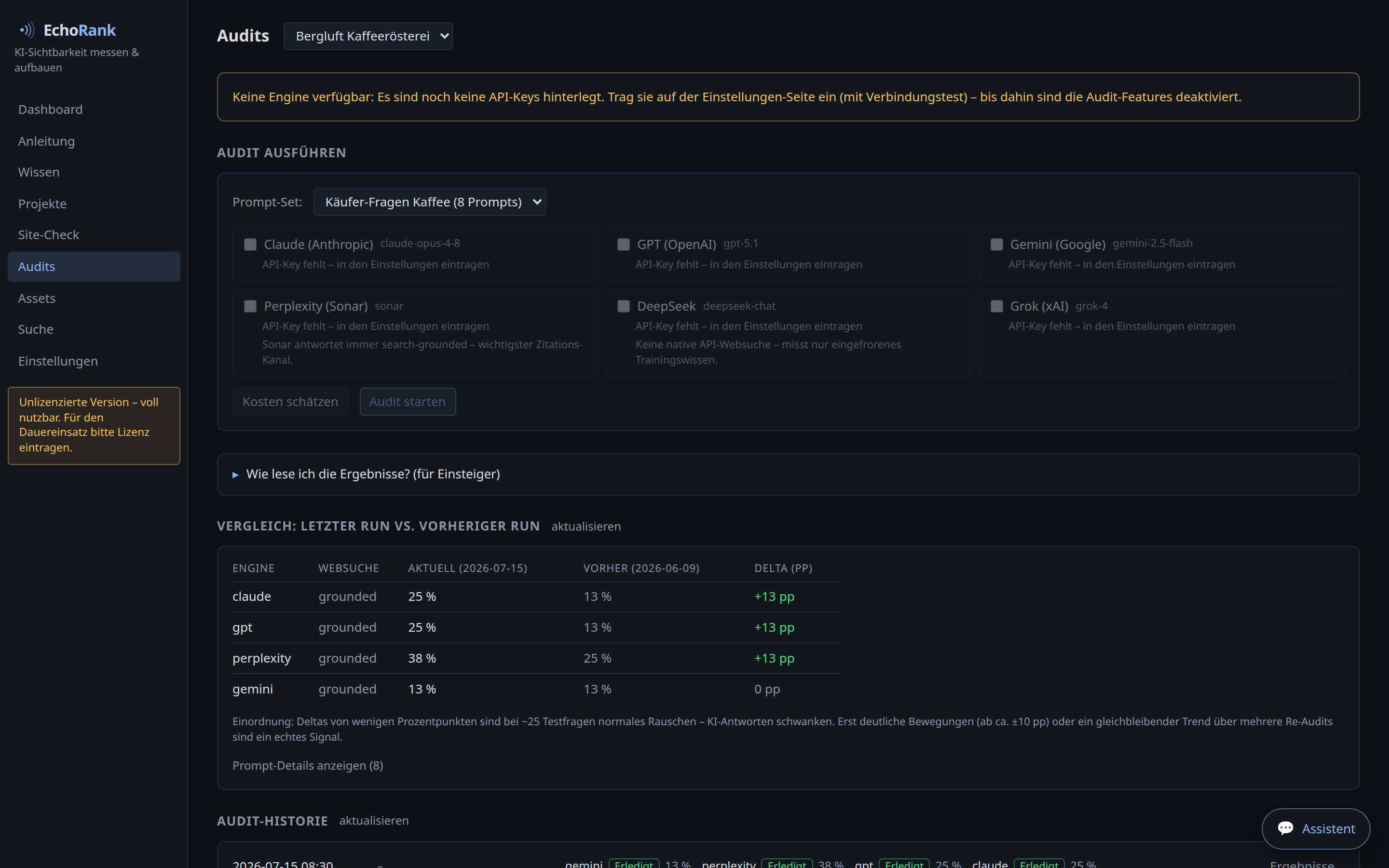Image resolution: width=1389 pixels, height=868 pixels.
Task: Tick the DeepSeek engine checkbox
Action: coord(623,306)
